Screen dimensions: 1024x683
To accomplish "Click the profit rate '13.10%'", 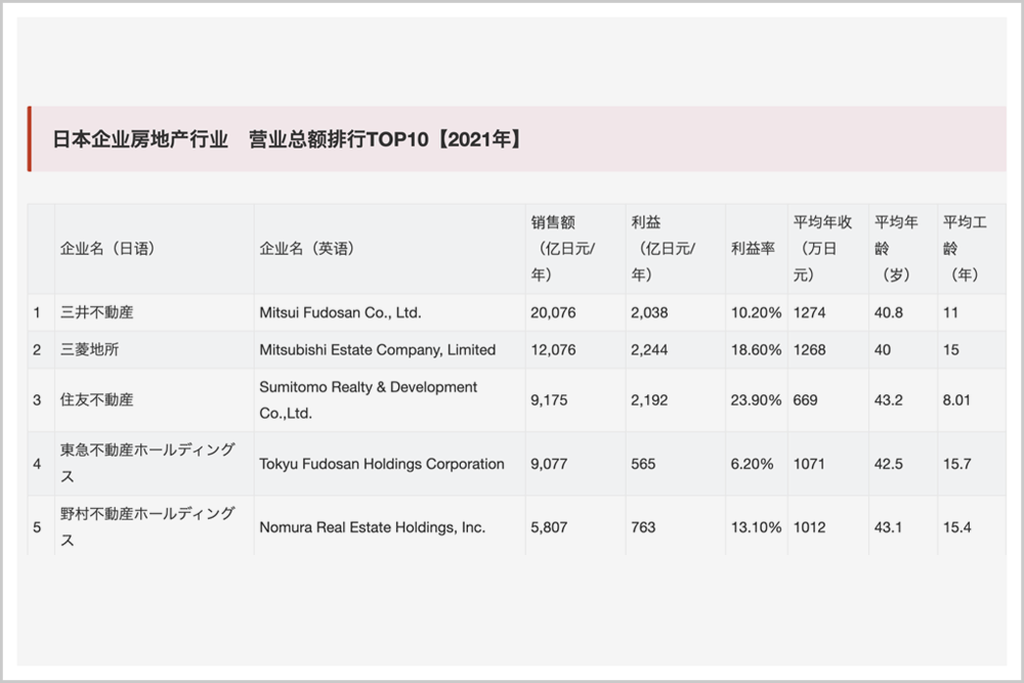I will 756,527.
